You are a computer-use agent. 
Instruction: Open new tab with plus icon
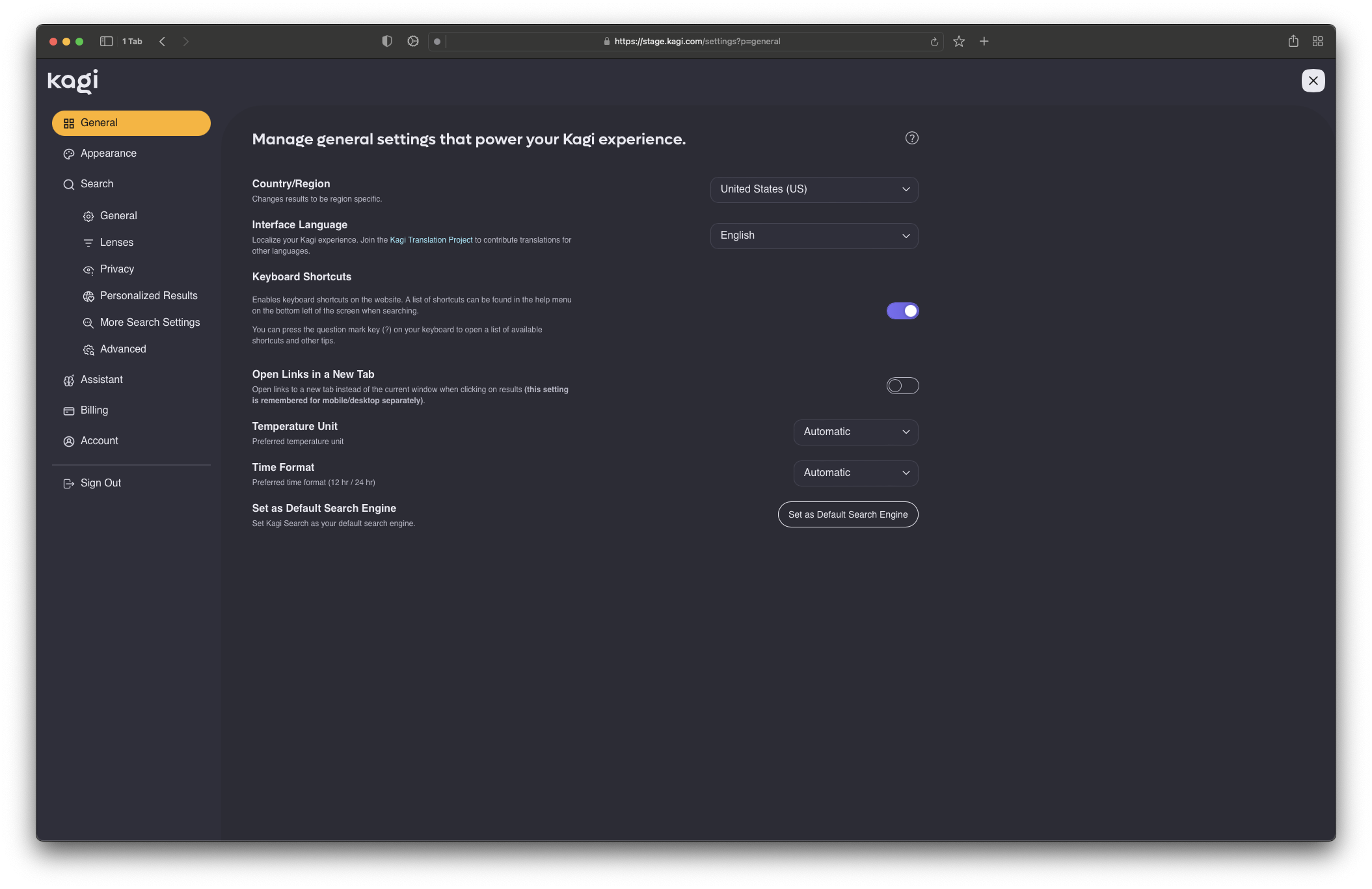click(x=984, y=42)
